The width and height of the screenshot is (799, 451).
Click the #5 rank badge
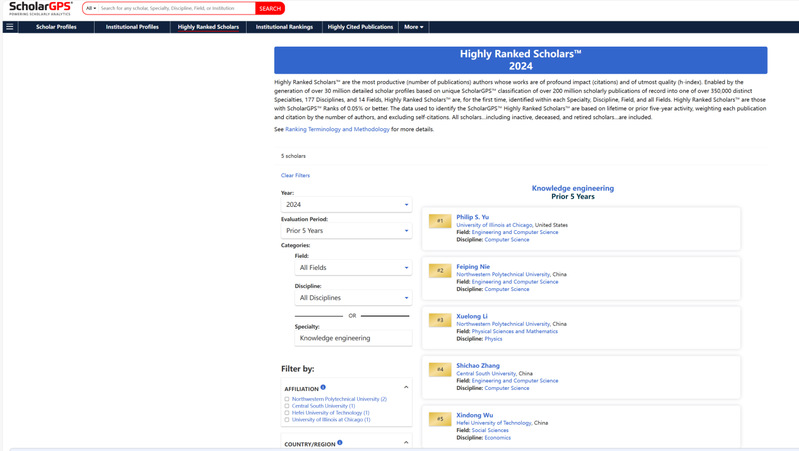[x=440, y=419]
